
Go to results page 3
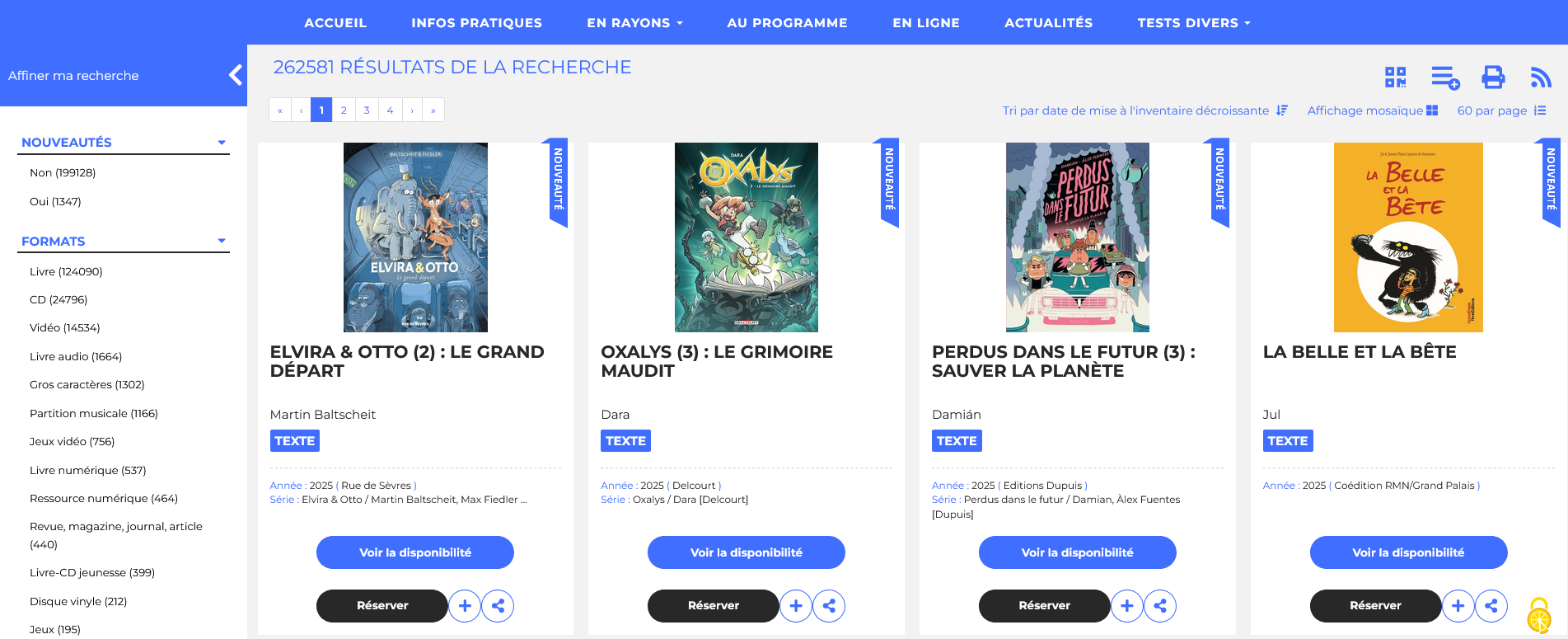tap(367, 110)
